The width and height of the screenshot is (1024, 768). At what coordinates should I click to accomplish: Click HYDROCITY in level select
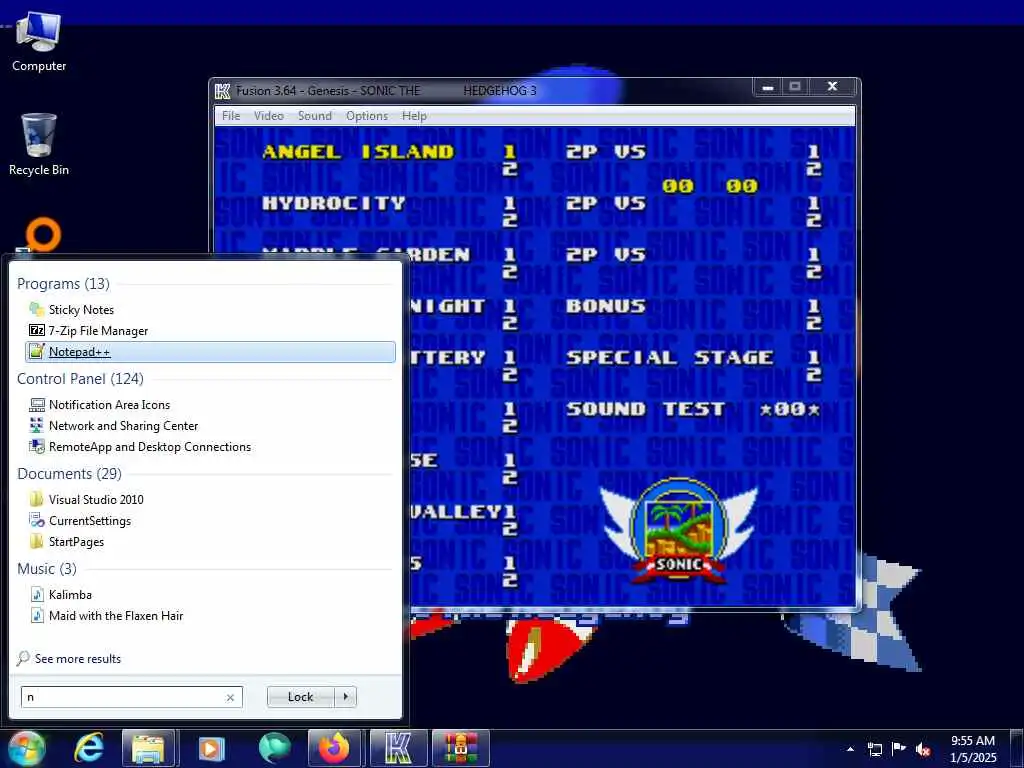334,203
